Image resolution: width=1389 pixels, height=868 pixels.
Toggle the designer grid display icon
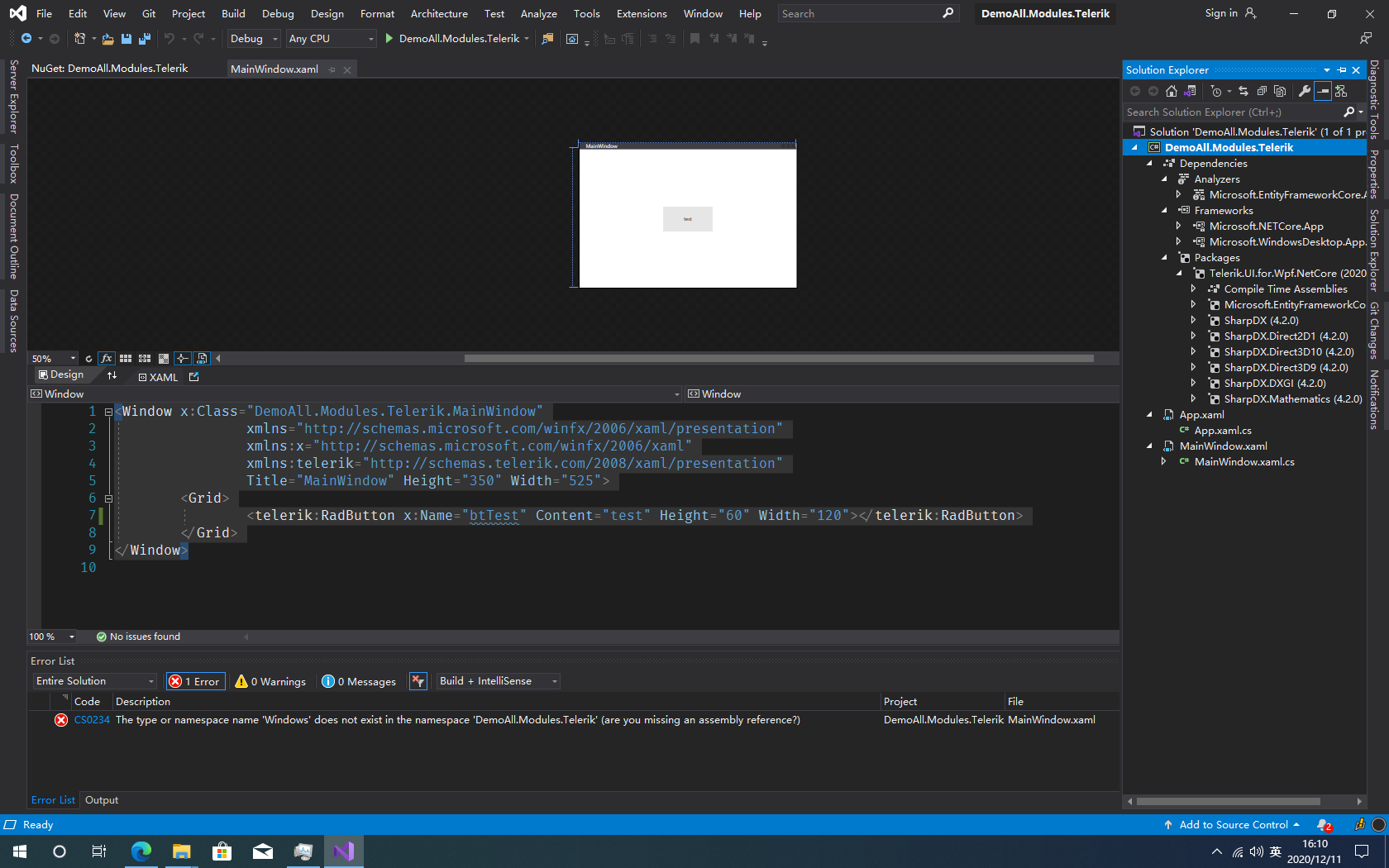coord(126,359)
